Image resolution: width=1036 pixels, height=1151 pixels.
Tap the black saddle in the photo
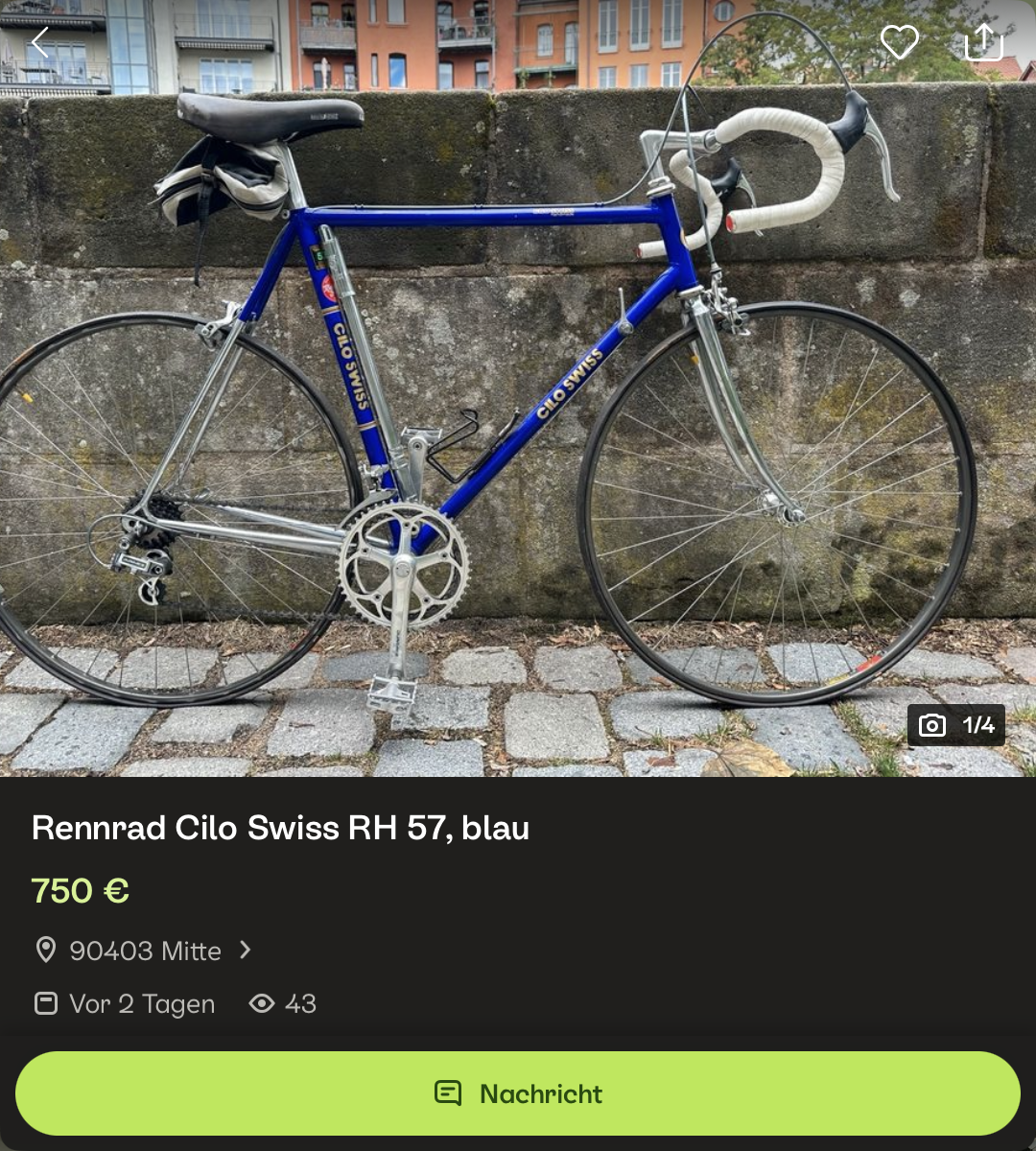coord(270,116)
